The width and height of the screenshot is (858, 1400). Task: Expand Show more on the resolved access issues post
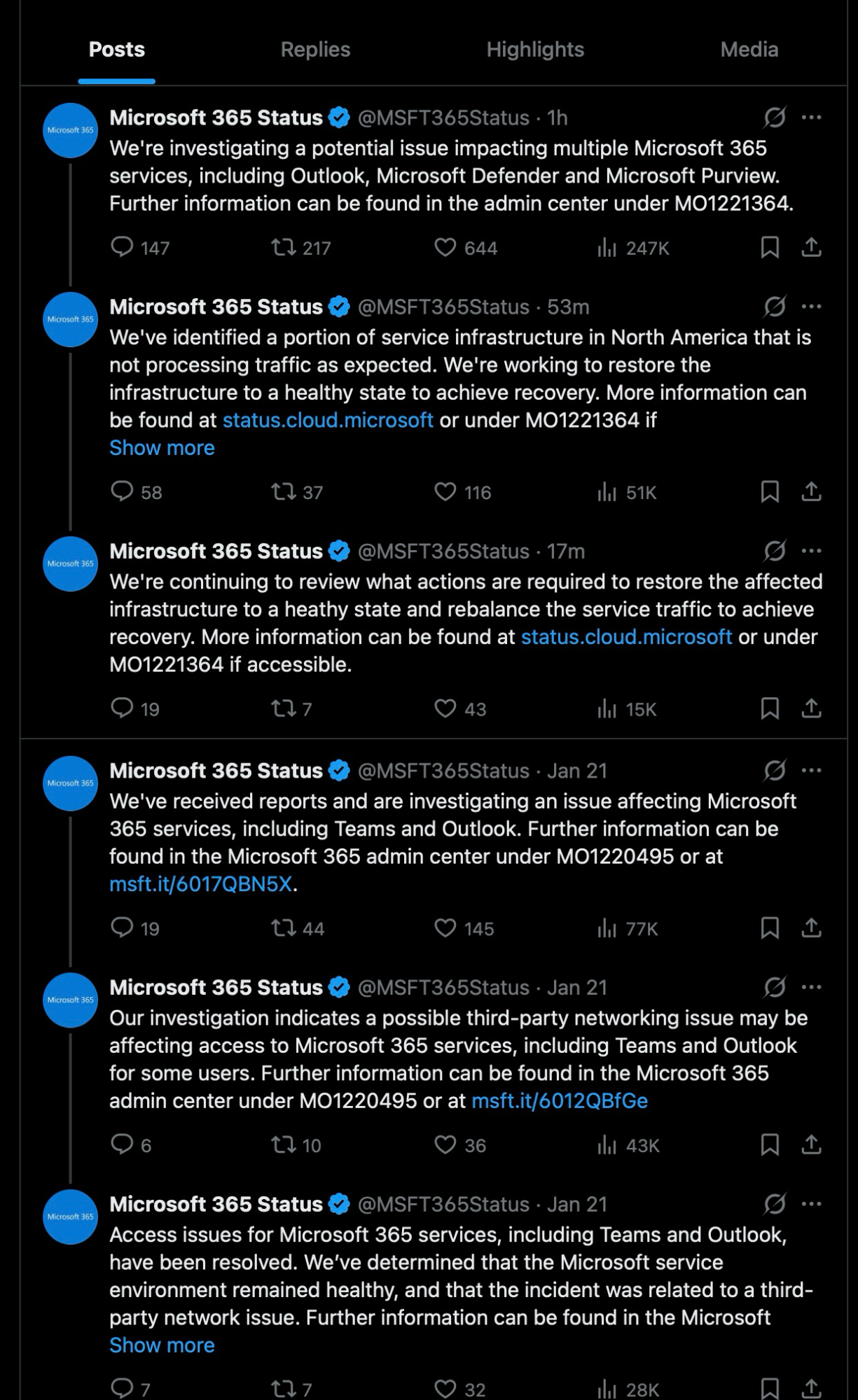click(x=162, y=1345)
